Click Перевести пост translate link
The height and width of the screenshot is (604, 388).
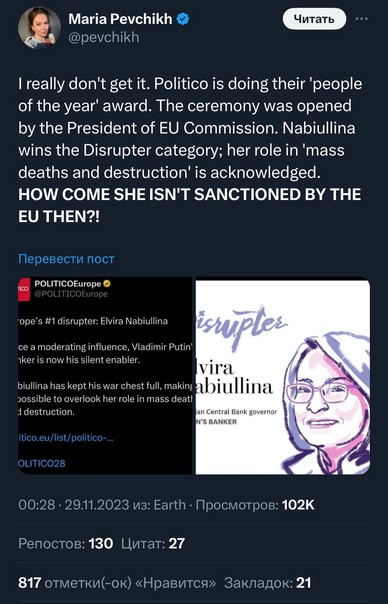coord(66,258)
